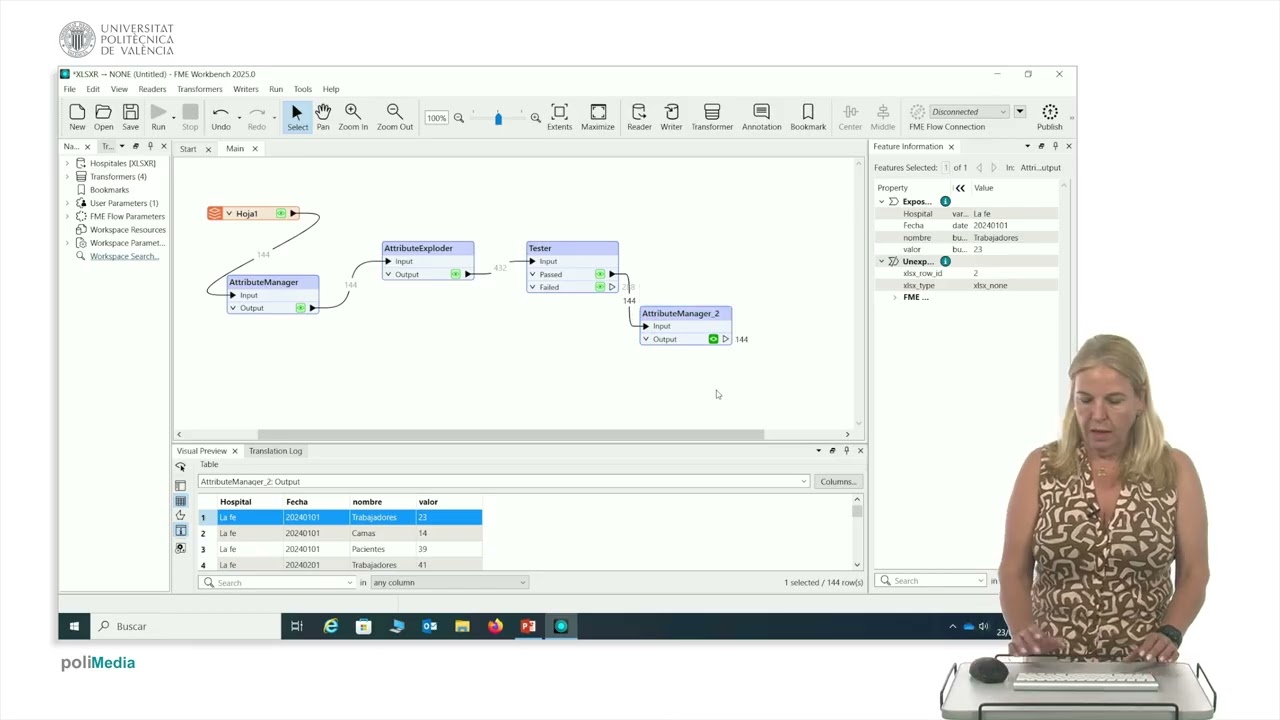The height and width of the screenshot is (720, 1280).
Task: Maximize the canvas view
Action: coord(598,117)
